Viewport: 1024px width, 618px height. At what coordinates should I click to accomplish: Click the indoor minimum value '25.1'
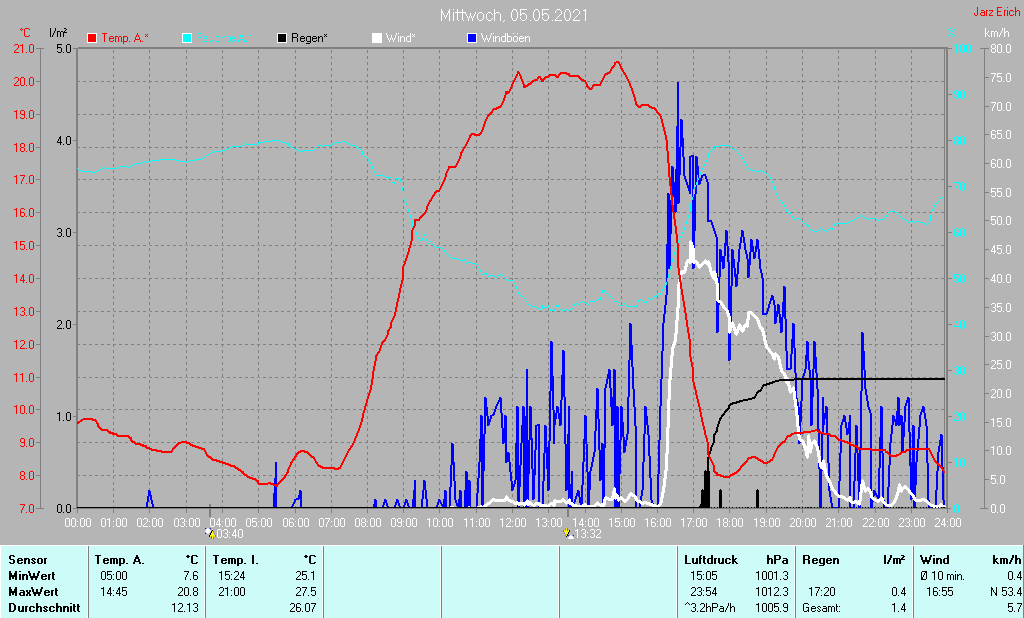pyautogui.click(x=306, y=576)
